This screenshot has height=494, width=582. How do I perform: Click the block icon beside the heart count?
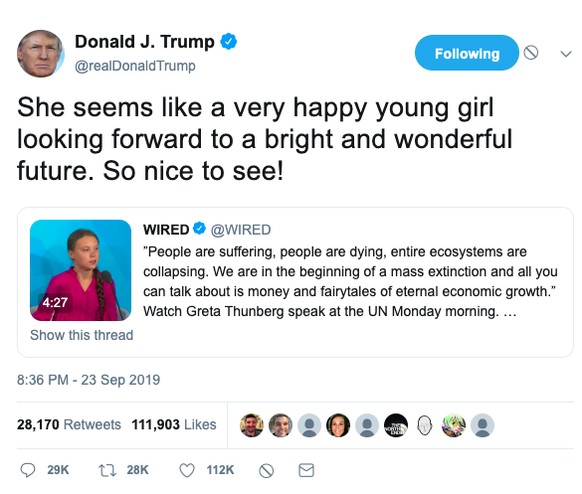click(x=266, y=471)
